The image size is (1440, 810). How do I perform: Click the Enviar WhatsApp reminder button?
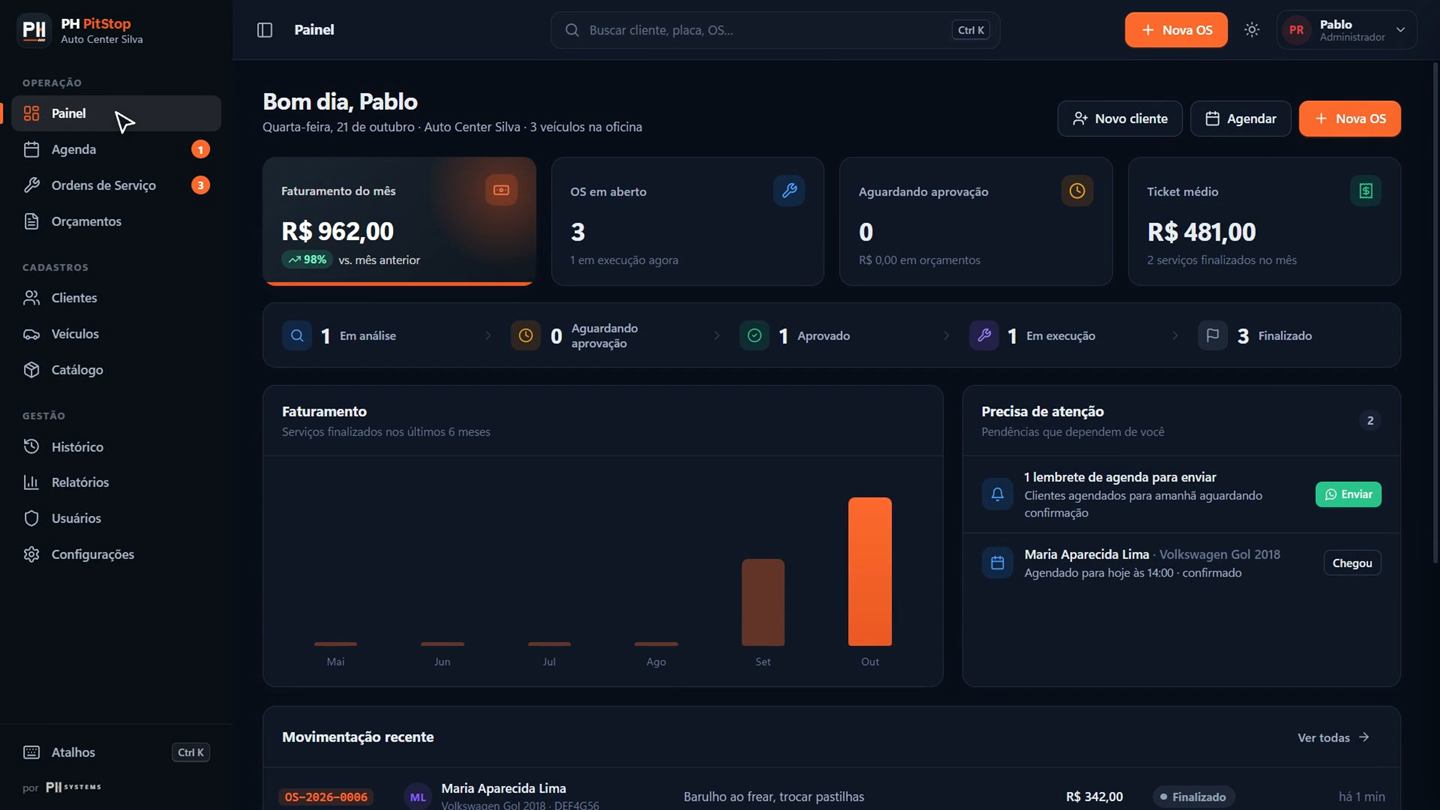point(1348,494)
